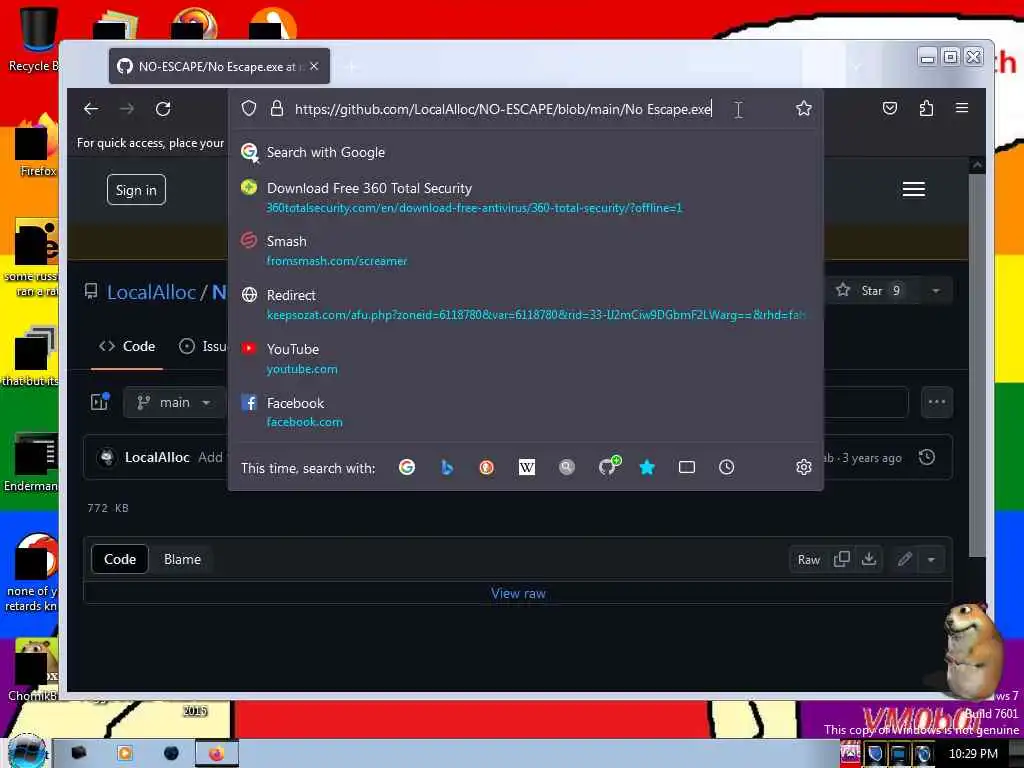
Task: Close the NO-ESCAPE browser tab
Action: tap(314, 66)
